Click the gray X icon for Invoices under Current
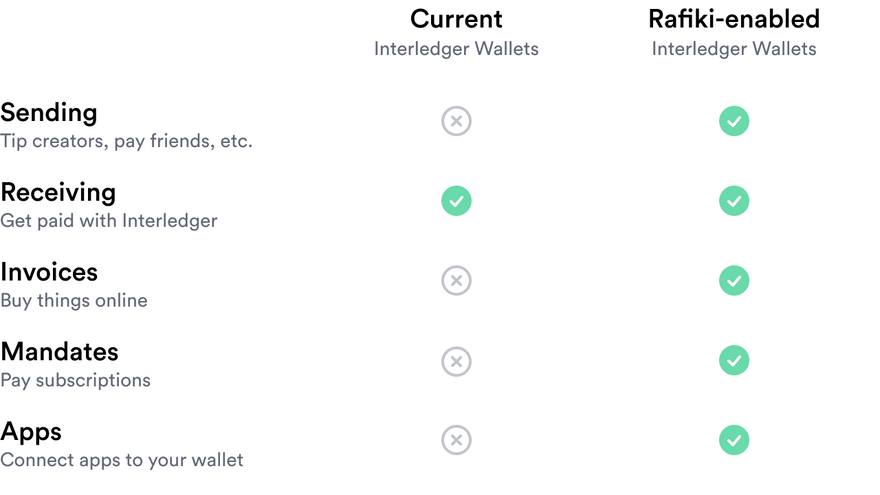This screenshot has height=495, width=880. click(x=456, y=281)
